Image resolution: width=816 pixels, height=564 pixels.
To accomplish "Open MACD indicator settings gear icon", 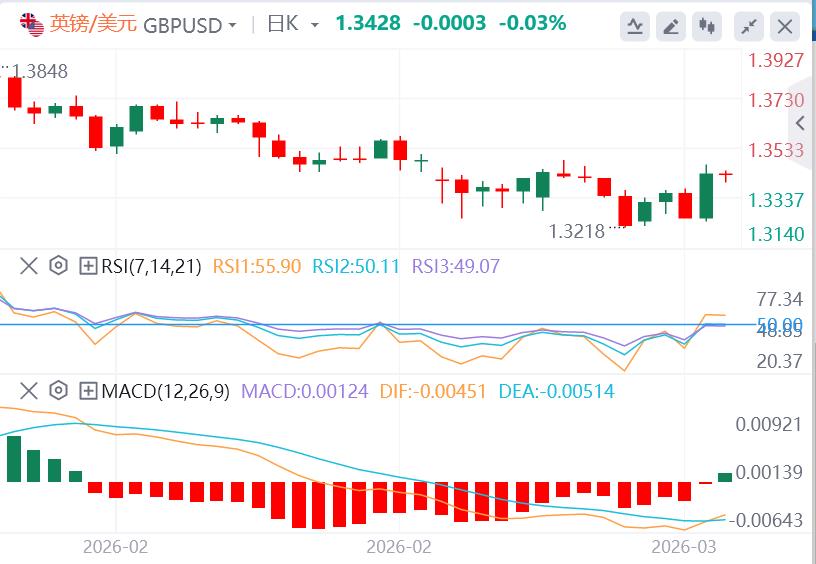I will [x=58, y=390].
